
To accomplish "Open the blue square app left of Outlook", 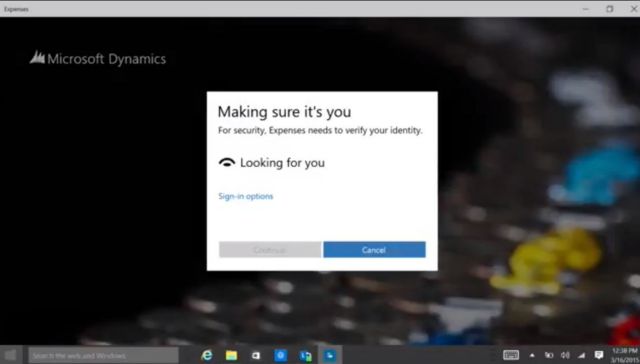I will [x=280, y=355].
